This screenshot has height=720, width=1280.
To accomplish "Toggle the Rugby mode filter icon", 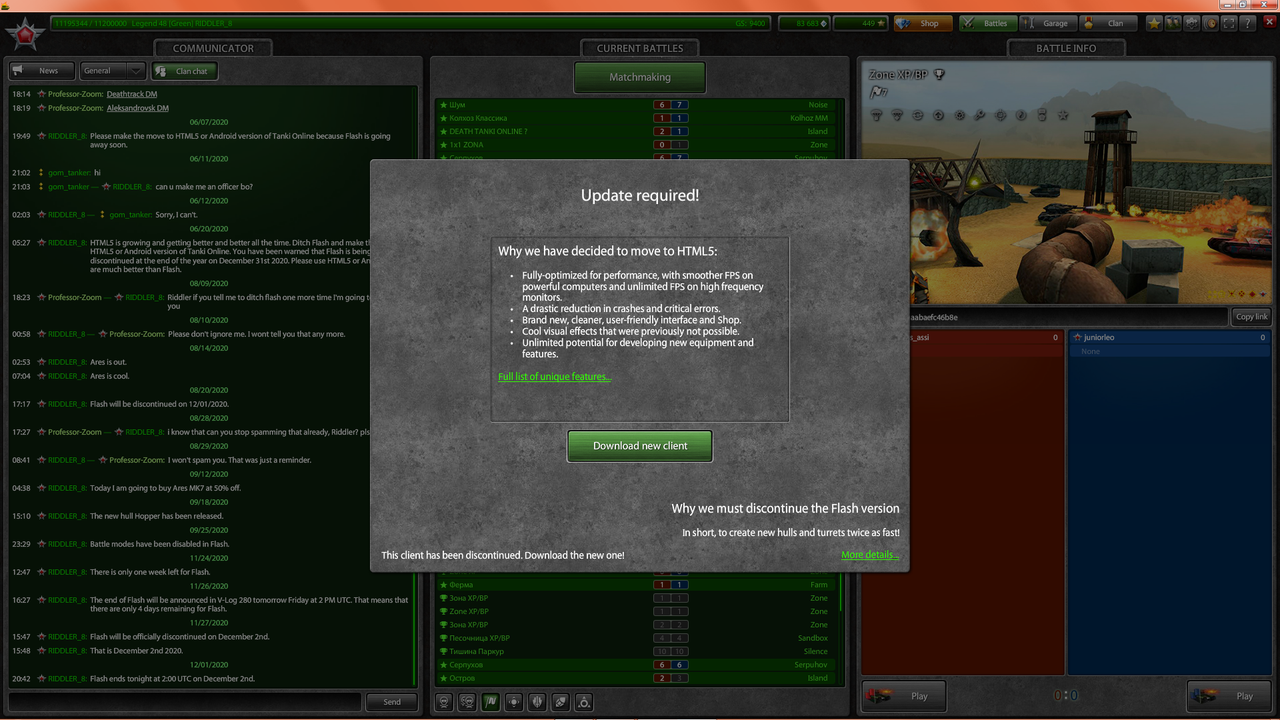I will pos(561,702).
